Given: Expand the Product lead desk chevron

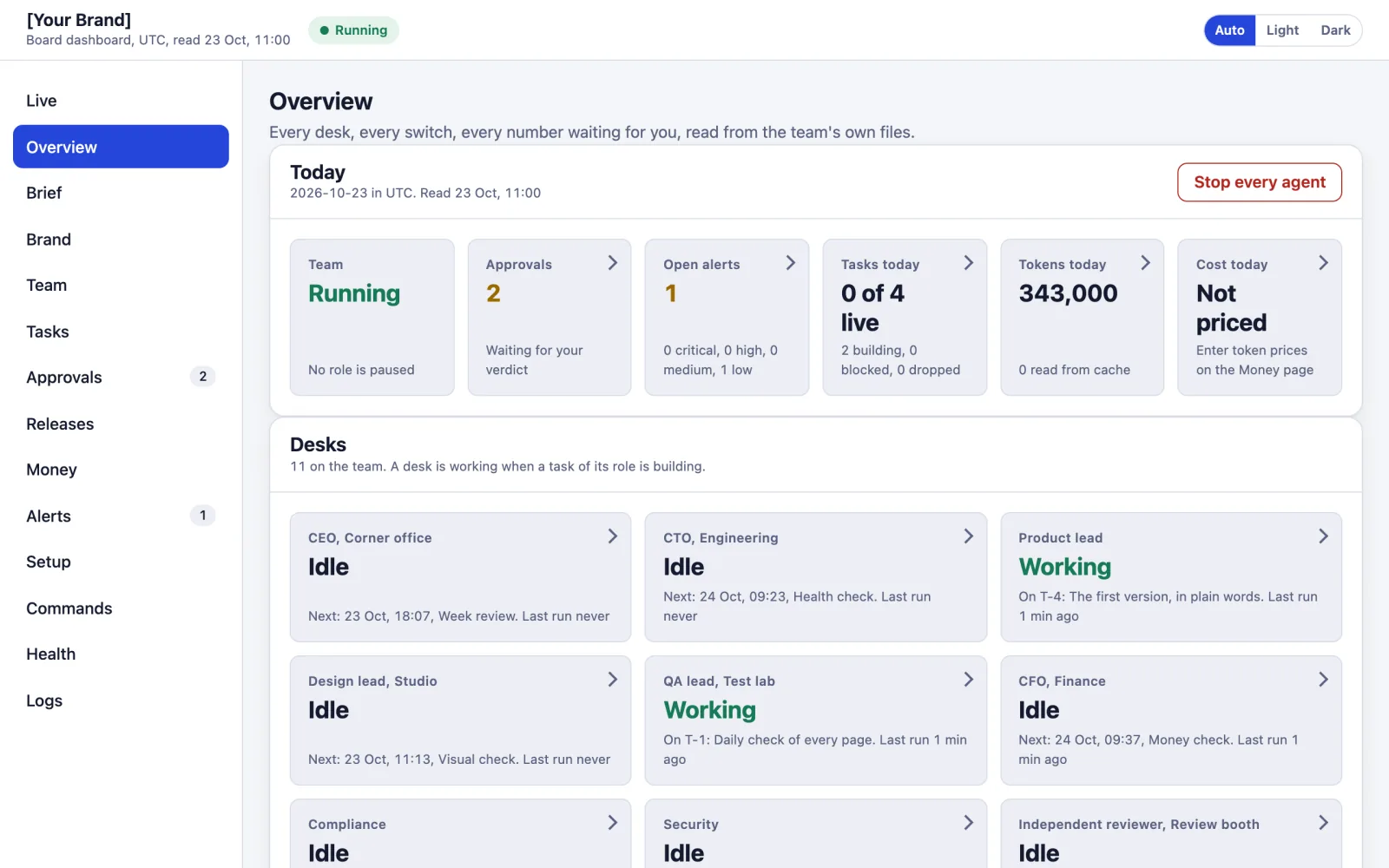Looking at the screenshot, I should (x=1323, y=536).
